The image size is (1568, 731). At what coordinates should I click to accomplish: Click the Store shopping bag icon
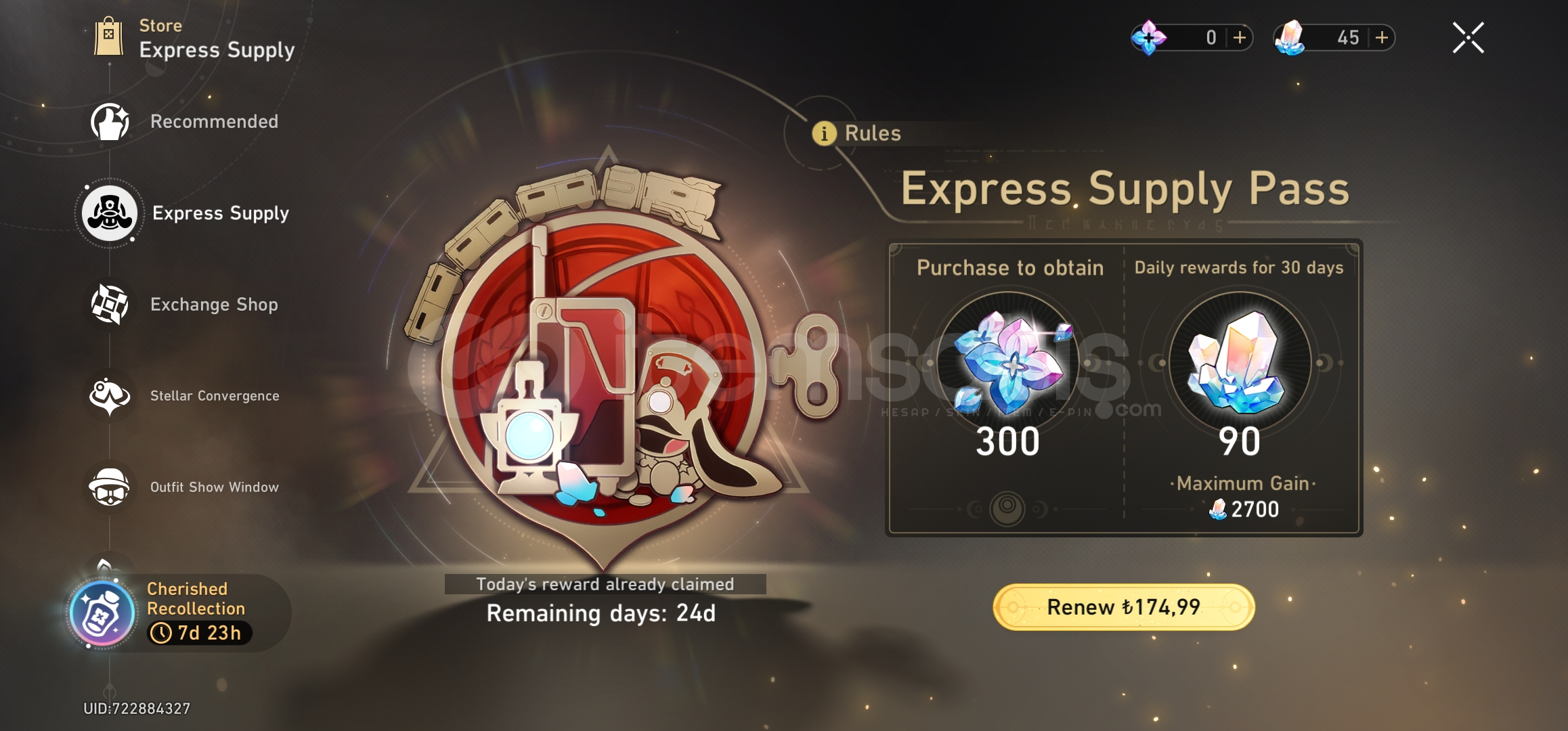[x=108, y=37]
